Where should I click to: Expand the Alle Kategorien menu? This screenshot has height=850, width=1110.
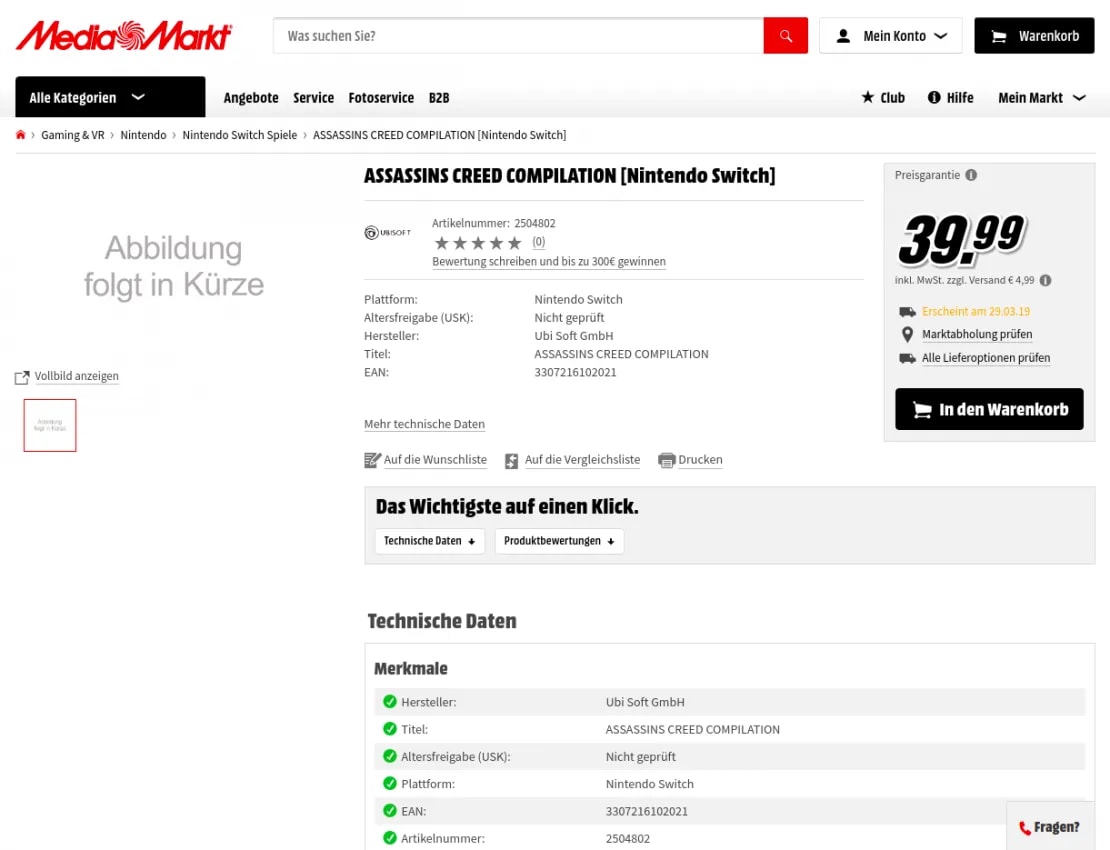[110, 97]
